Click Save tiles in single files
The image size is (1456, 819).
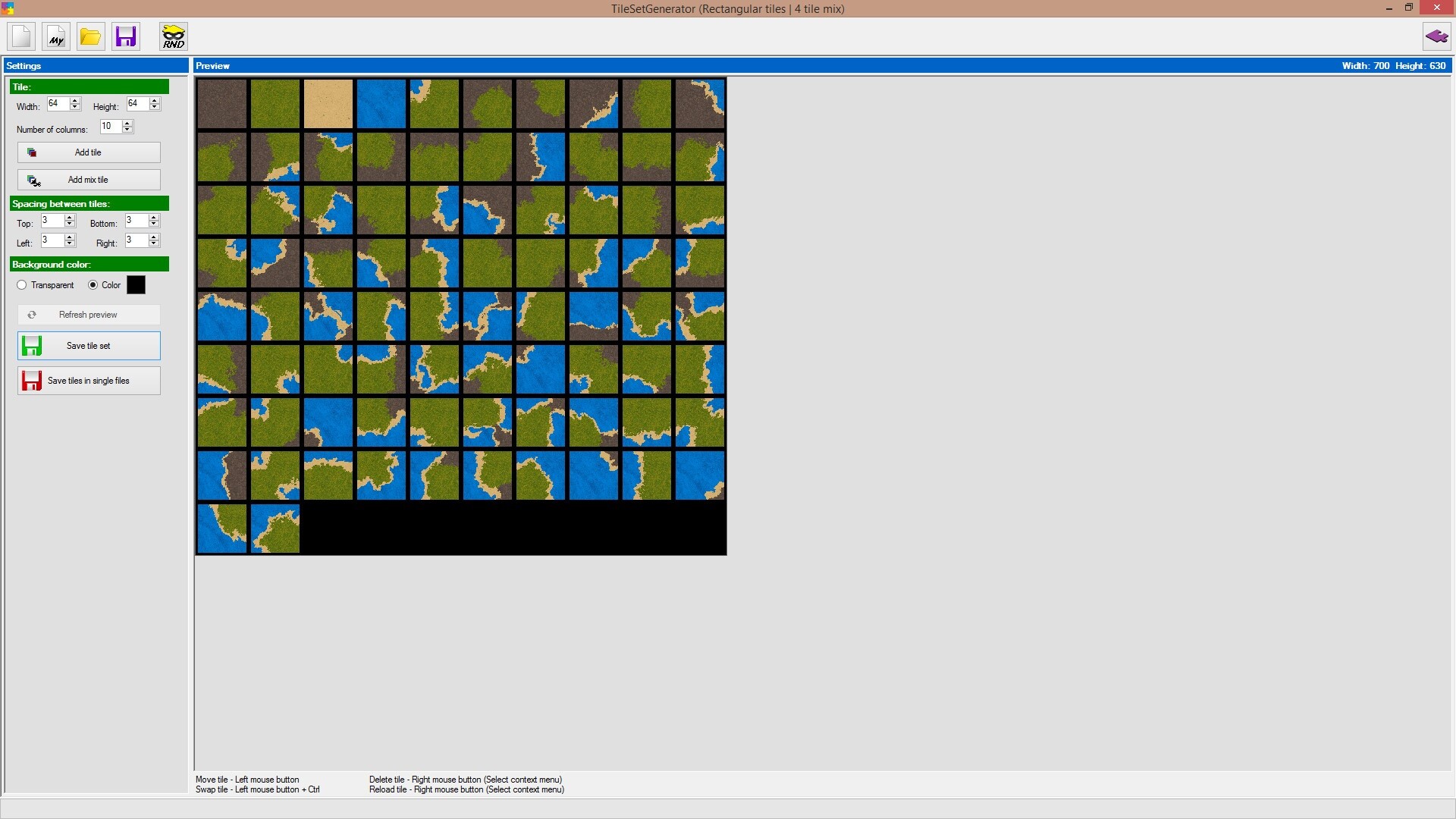point(89,381)
